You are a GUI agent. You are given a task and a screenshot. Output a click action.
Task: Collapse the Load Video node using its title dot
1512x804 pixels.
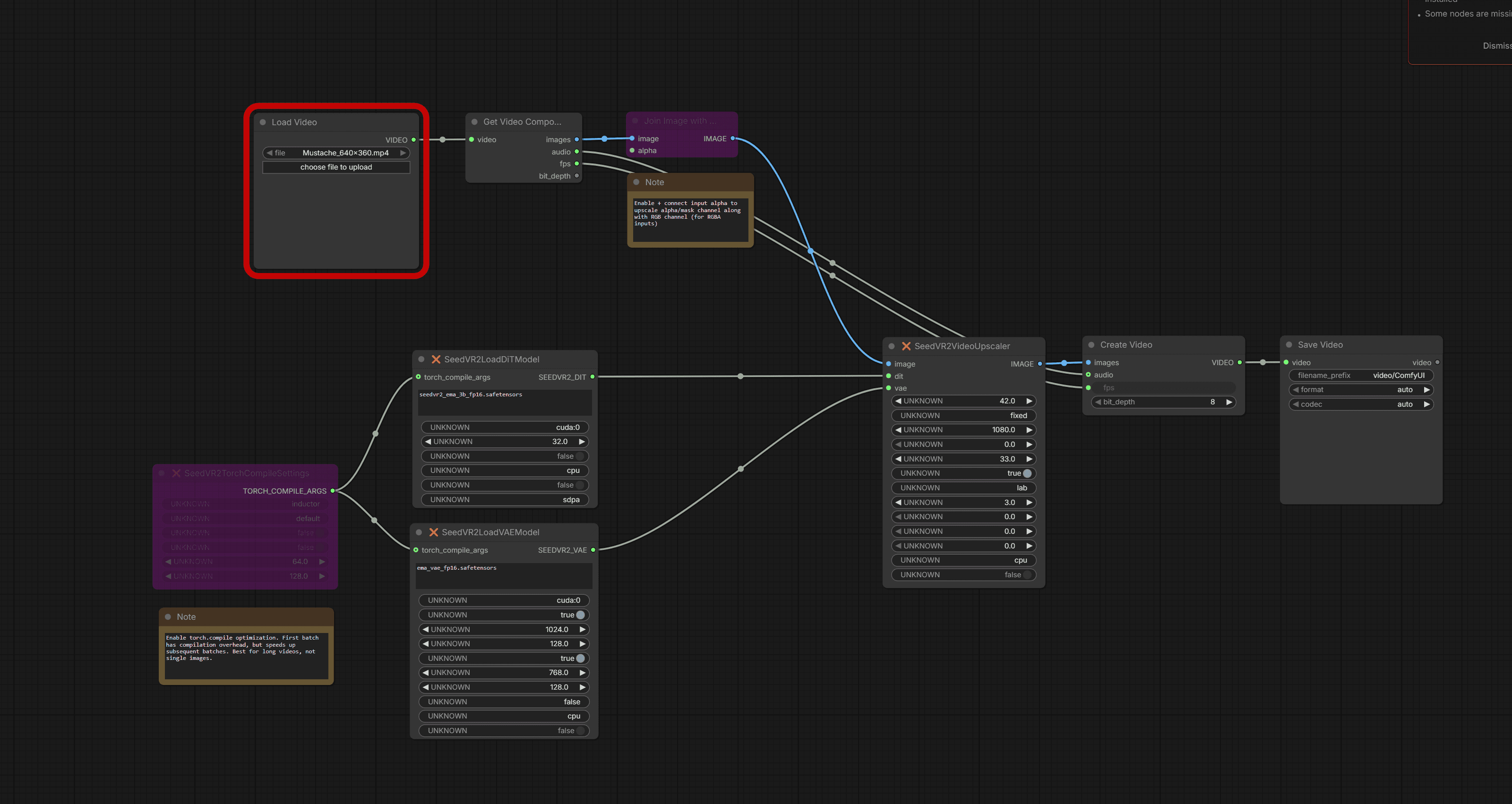(x=263, y=123)
